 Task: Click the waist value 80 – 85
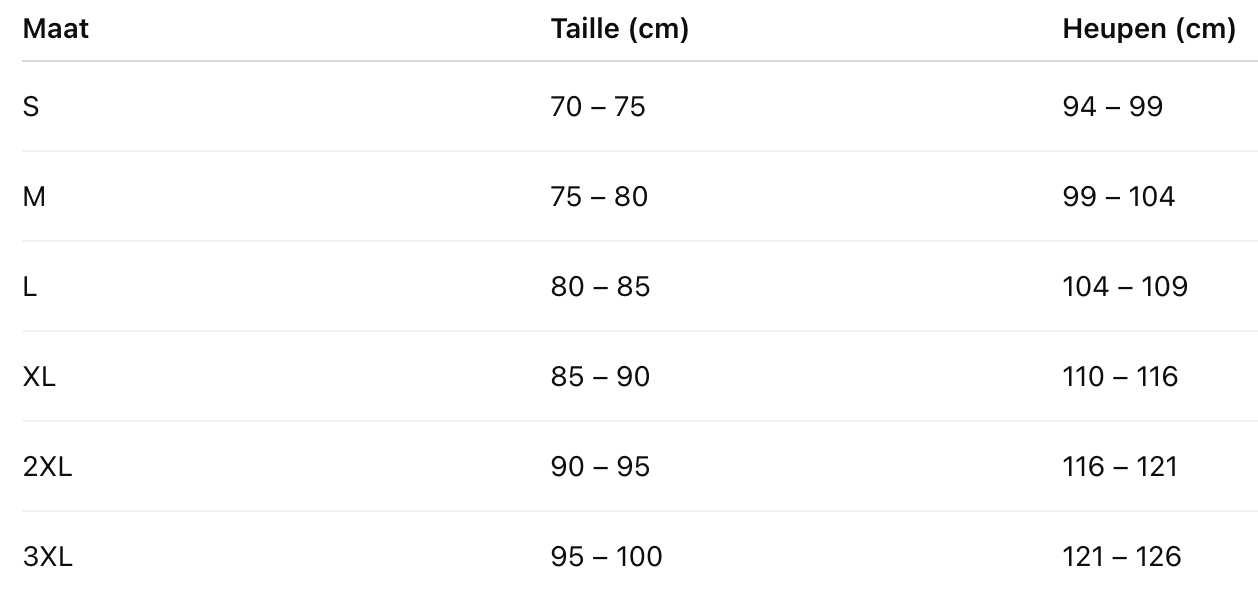point(600,286)
